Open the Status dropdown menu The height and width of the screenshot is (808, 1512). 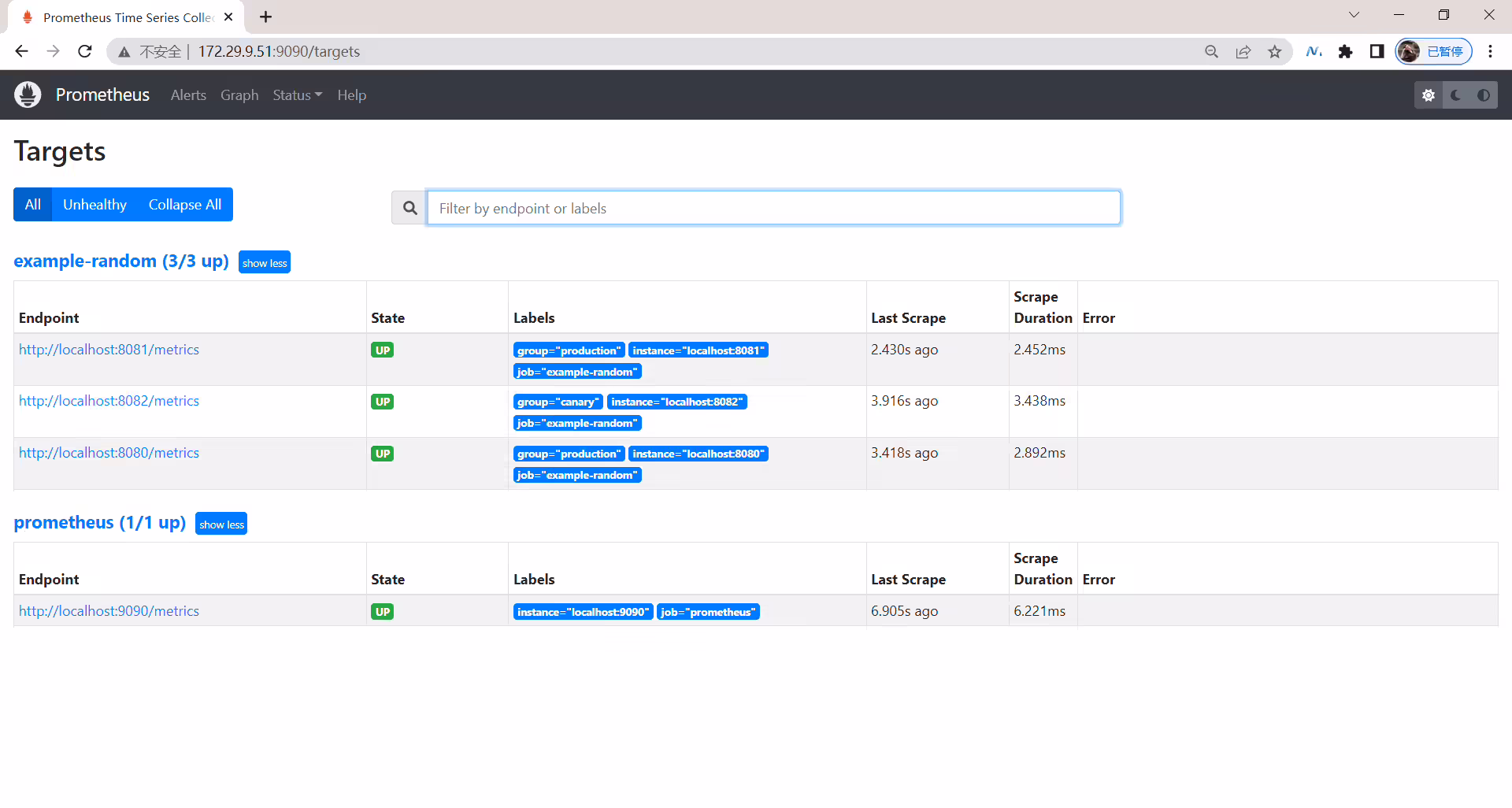pos(297,95)
